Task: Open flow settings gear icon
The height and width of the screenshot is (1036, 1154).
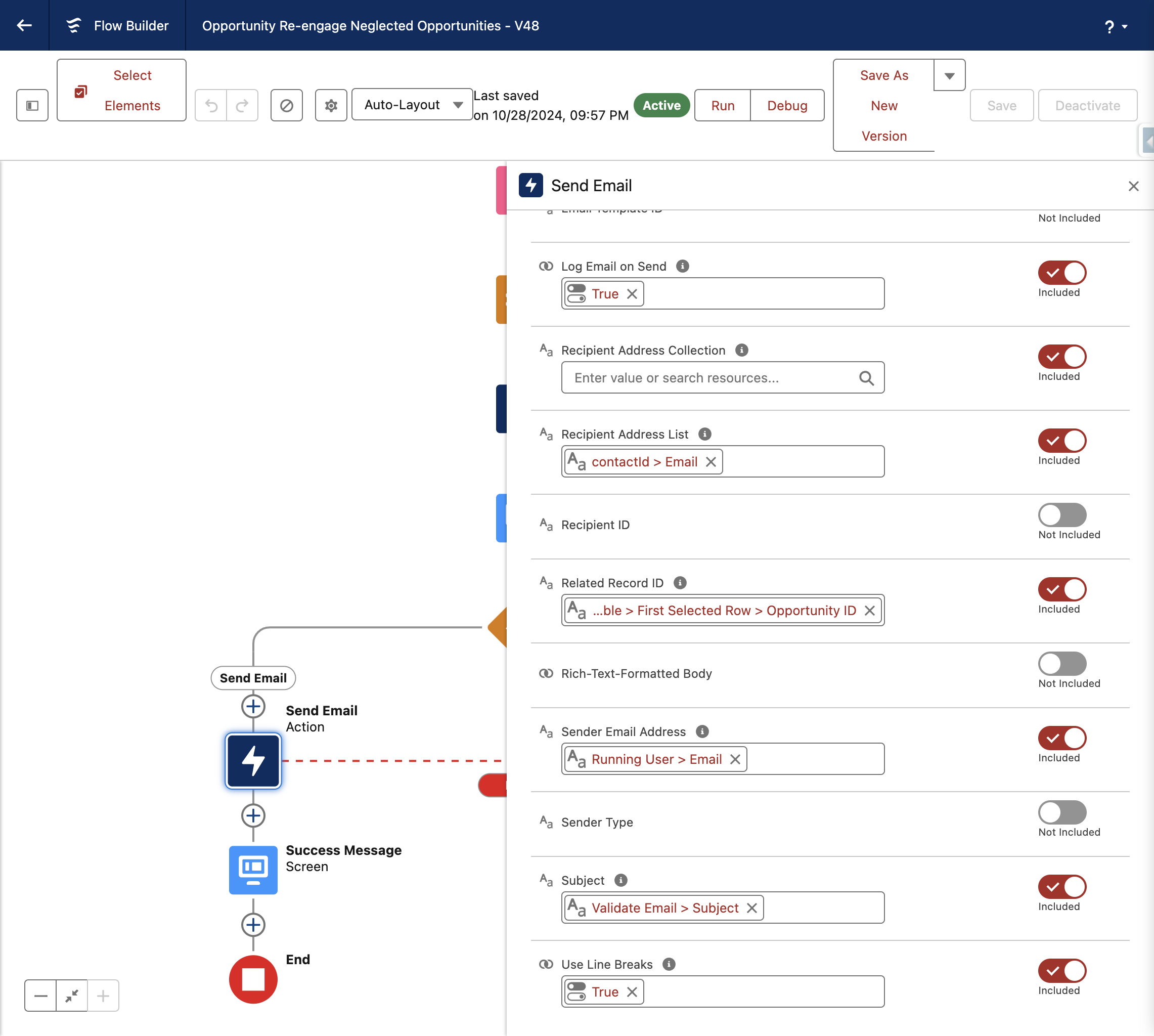Action: [x=331, y=105]
